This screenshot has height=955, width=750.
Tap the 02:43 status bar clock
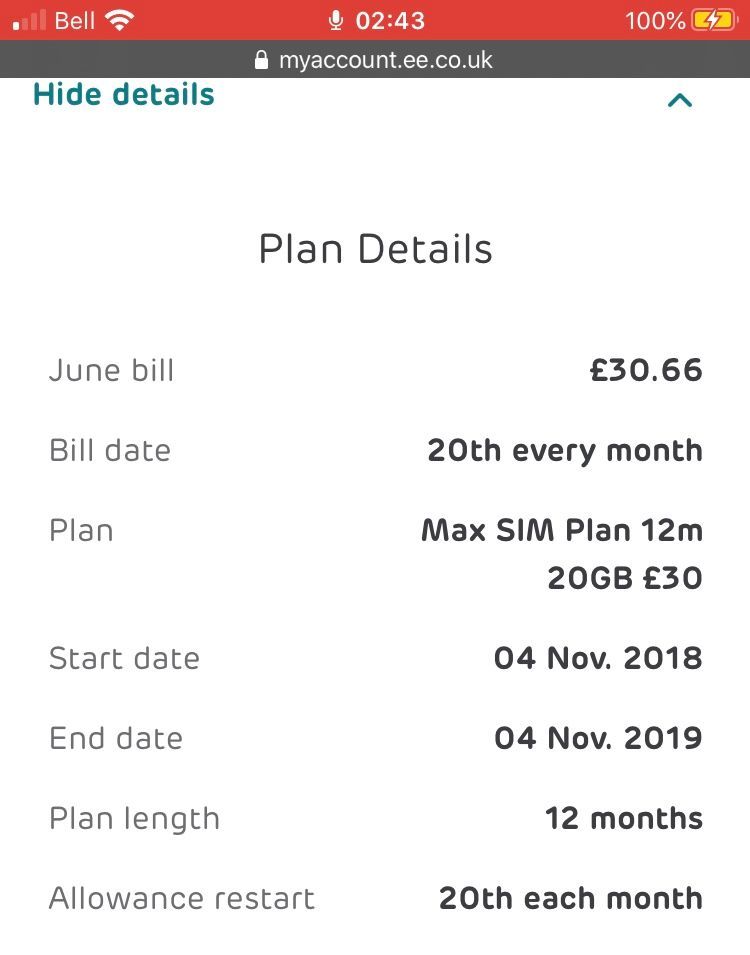coord(390,20)
